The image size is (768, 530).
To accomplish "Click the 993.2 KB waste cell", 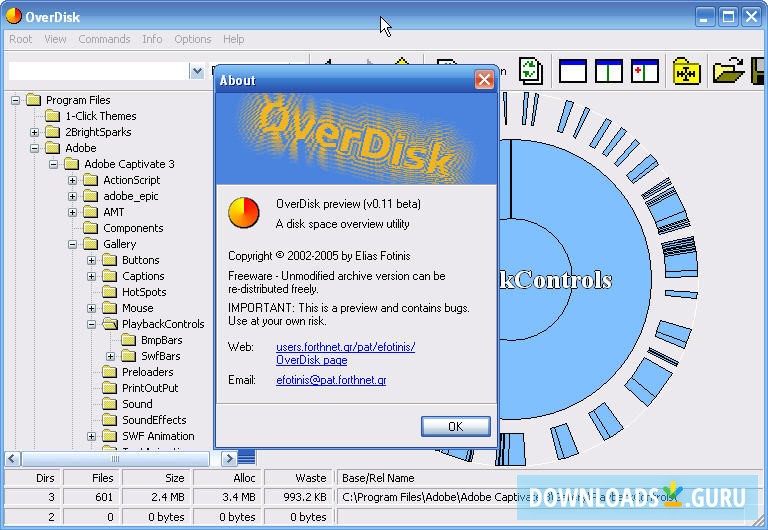I will (299, 497).
